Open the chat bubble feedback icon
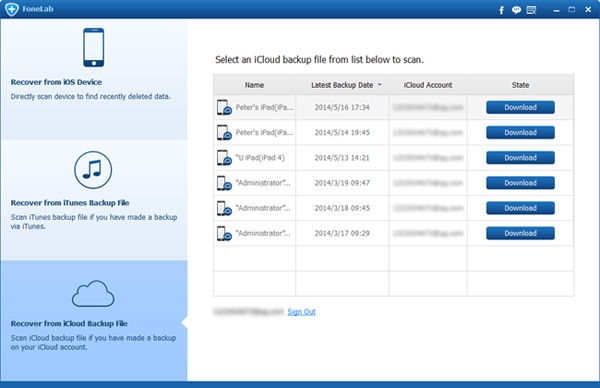600x388 pixels. (516, 10)
